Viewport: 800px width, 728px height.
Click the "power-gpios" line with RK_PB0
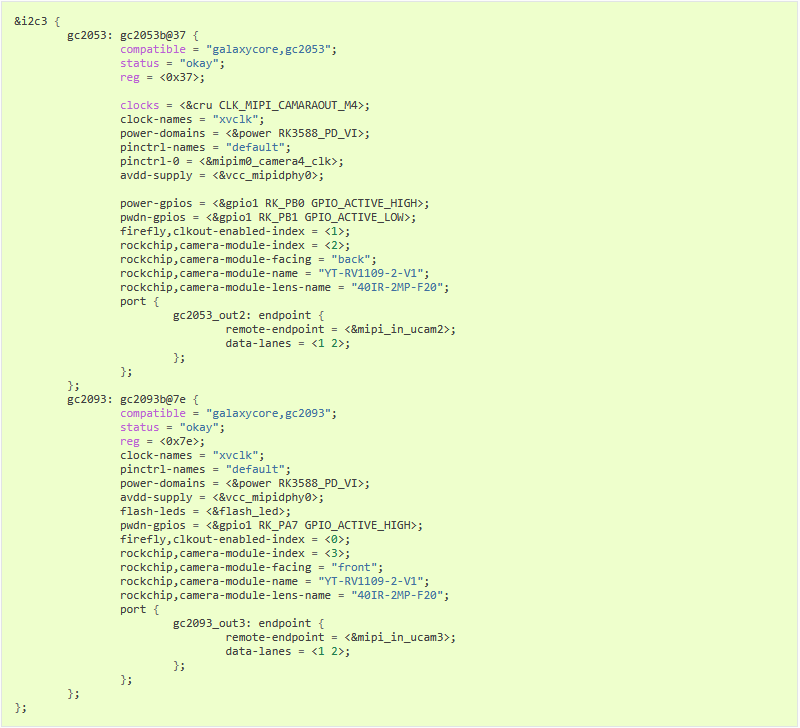pyautogui.click(x=274, y=204)
